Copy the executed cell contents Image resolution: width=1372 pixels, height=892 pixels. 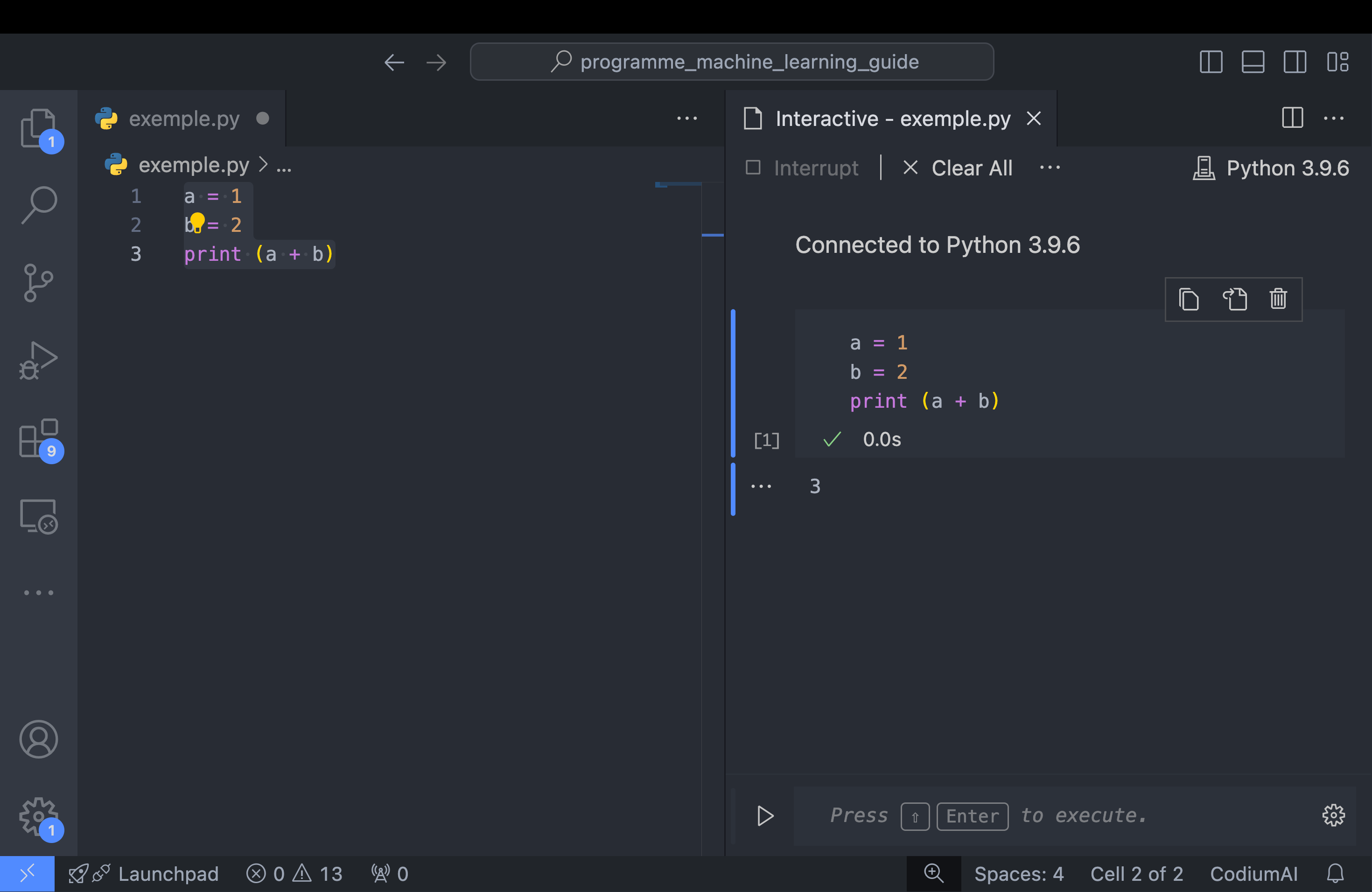point(1189,299)
